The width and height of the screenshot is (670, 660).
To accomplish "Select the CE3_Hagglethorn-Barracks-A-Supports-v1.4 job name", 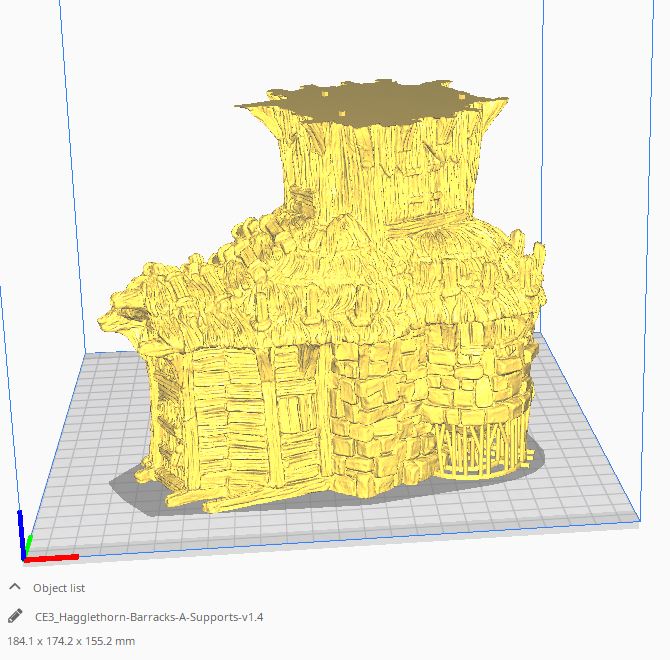I will coord(149,617).
